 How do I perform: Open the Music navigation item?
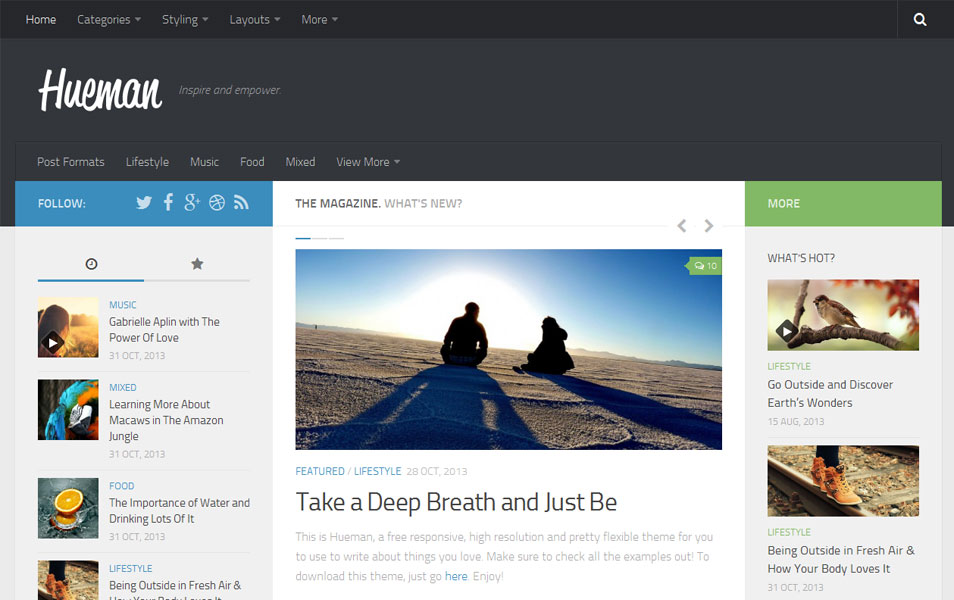click(x=204, y=162)
